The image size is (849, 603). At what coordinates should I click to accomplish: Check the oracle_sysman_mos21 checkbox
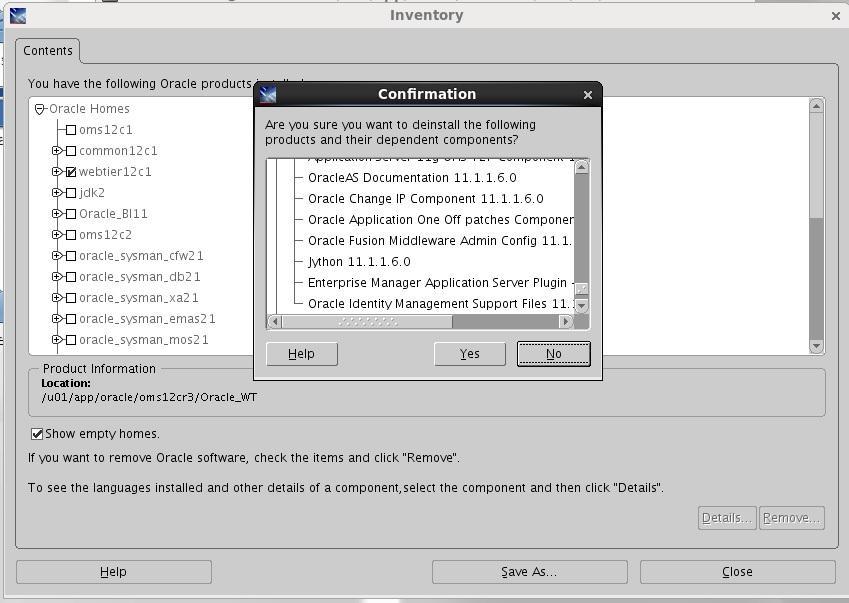[x=71, y=340]
